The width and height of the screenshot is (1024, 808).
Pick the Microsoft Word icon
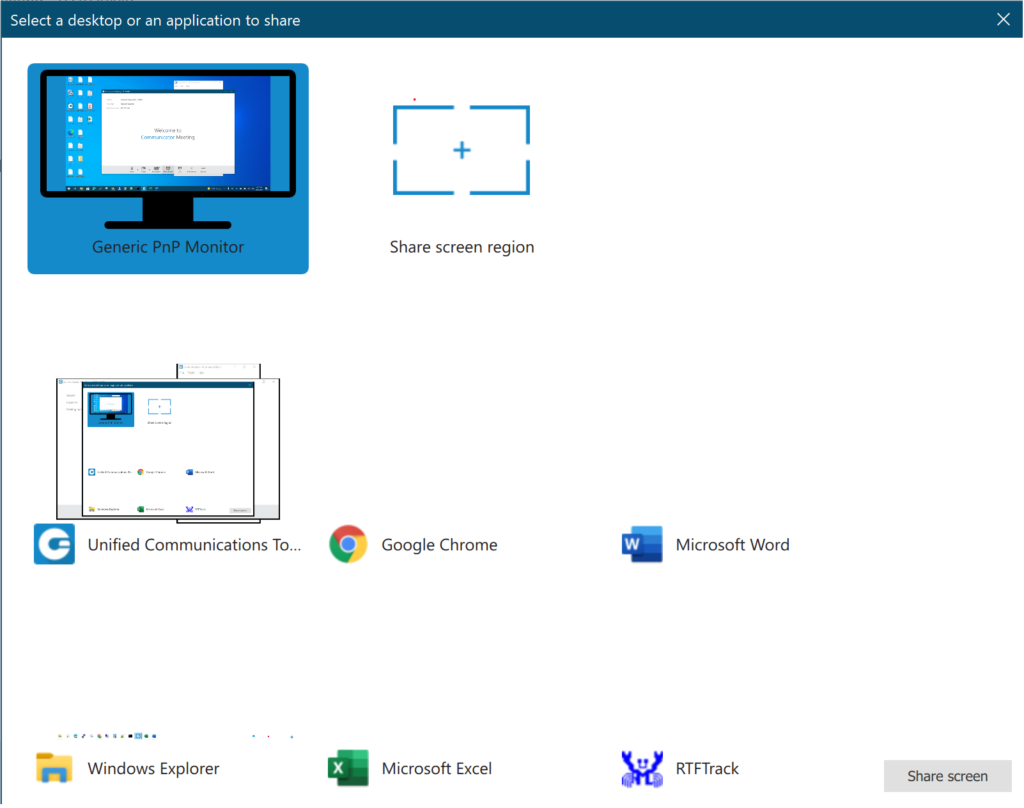coord(642,544)
